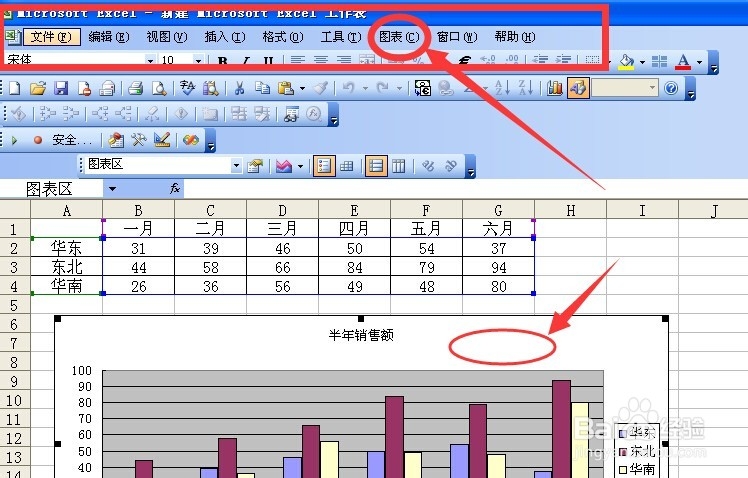The image size is (748, 478).
Task: Open the 文件(F) menu
Action: point(51,37)
